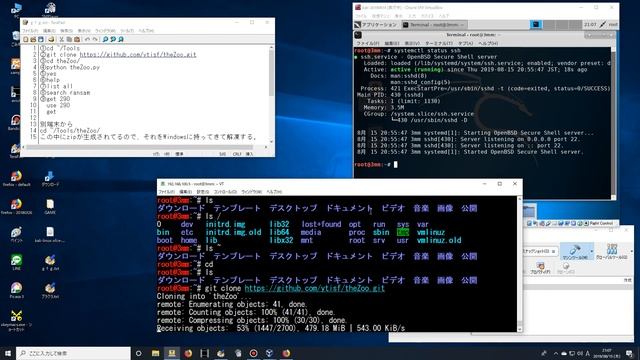640x360 pixels.
Task: Open Tera Term ウィンドウ(W) menu
Action: (251, 191)
